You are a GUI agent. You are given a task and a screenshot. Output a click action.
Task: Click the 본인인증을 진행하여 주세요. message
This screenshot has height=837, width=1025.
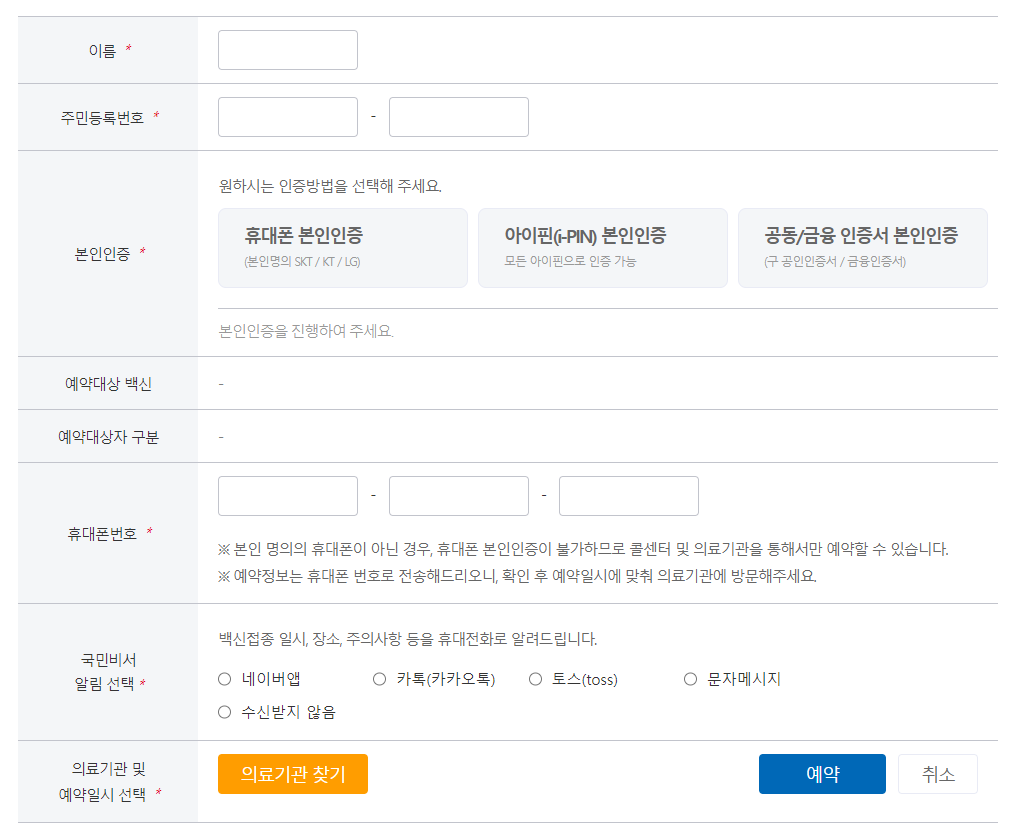pyautogui.click(x=306, y=332)
